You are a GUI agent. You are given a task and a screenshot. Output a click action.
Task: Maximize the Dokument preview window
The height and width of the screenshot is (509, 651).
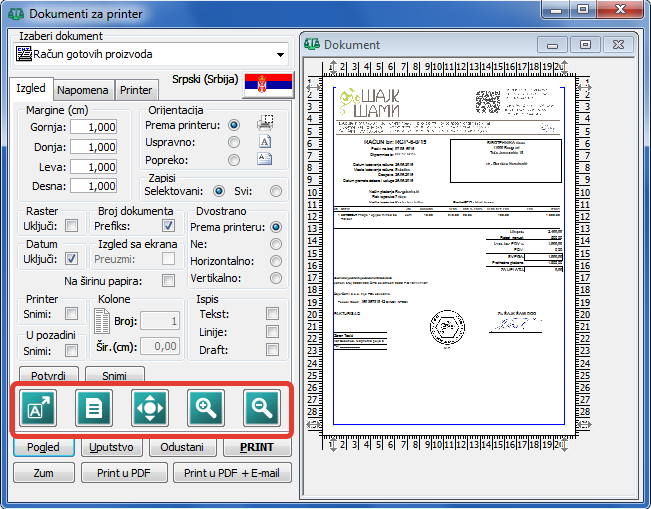click(585, 44)
